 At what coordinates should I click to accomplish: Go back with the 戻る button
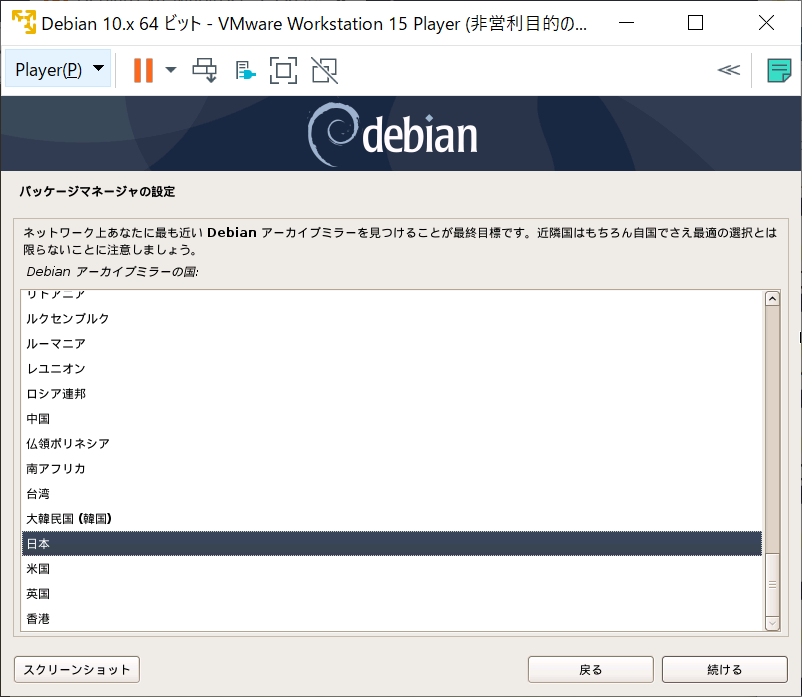click(591, 669)
